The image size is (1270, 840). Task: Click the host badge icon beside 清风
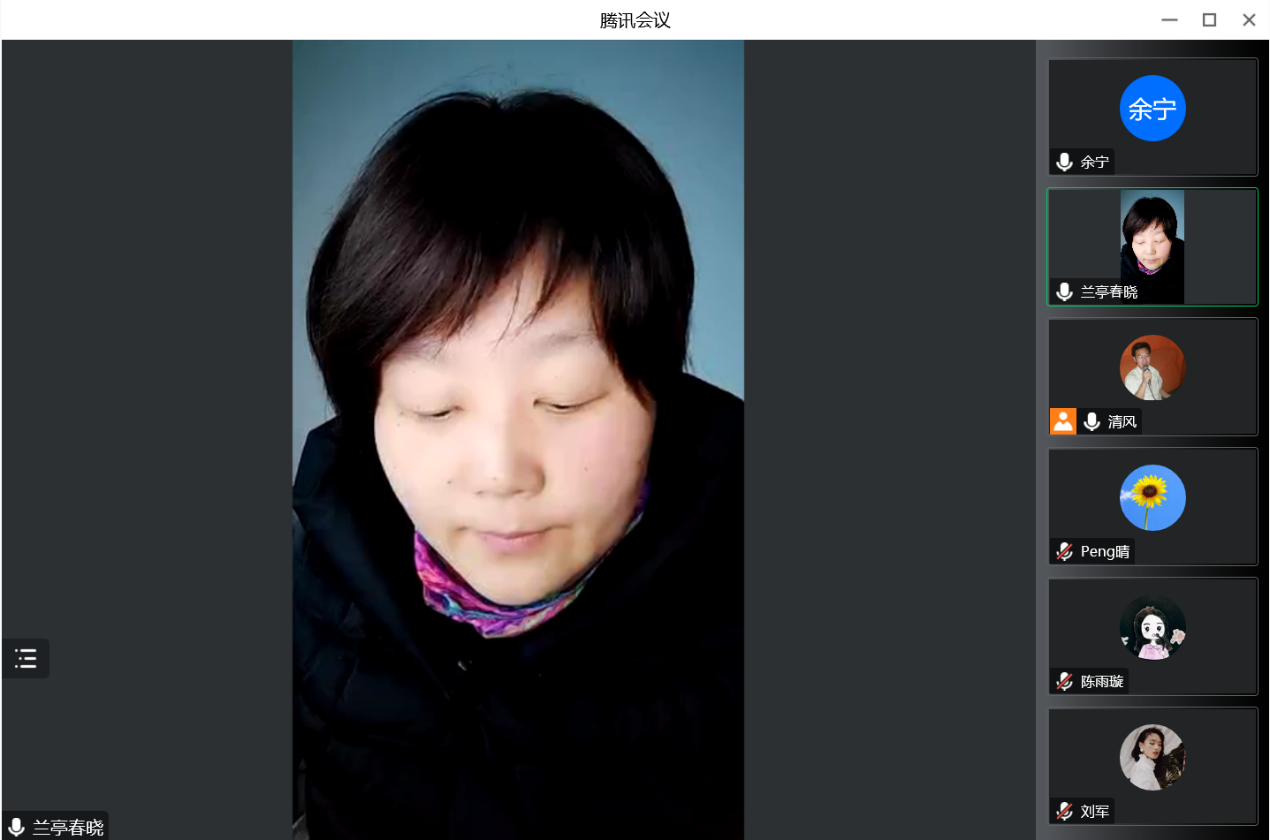coord(1062,421)
